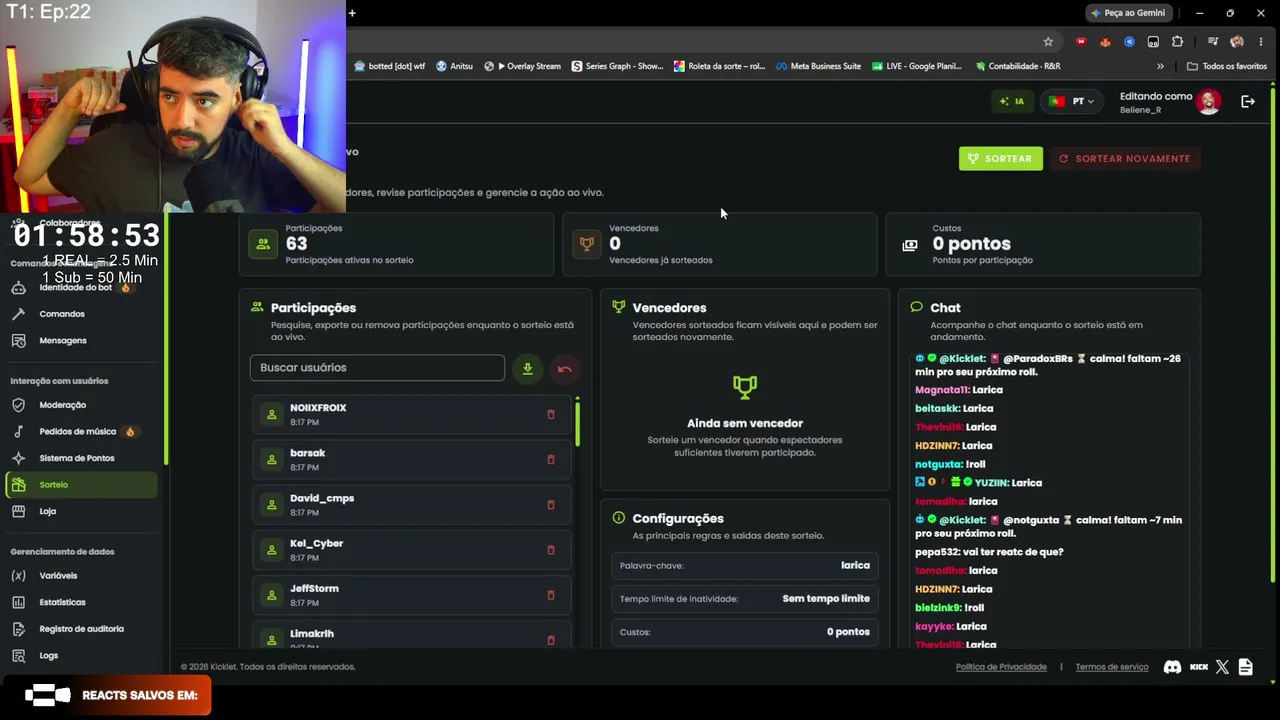Click the participants list scrollbar
This screenshot has height=720, width=1280.
pyautogui.click(x=577, y=422)
